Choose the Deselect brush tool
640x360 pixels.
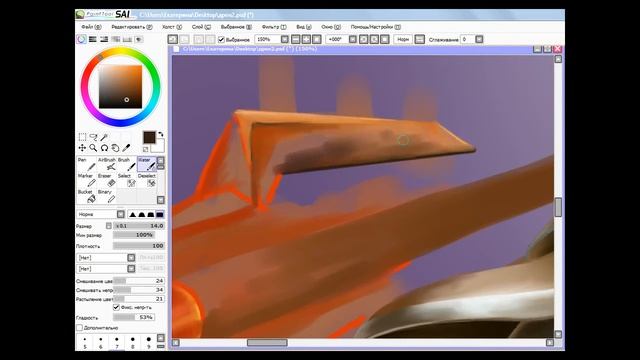tap(147, 180)
